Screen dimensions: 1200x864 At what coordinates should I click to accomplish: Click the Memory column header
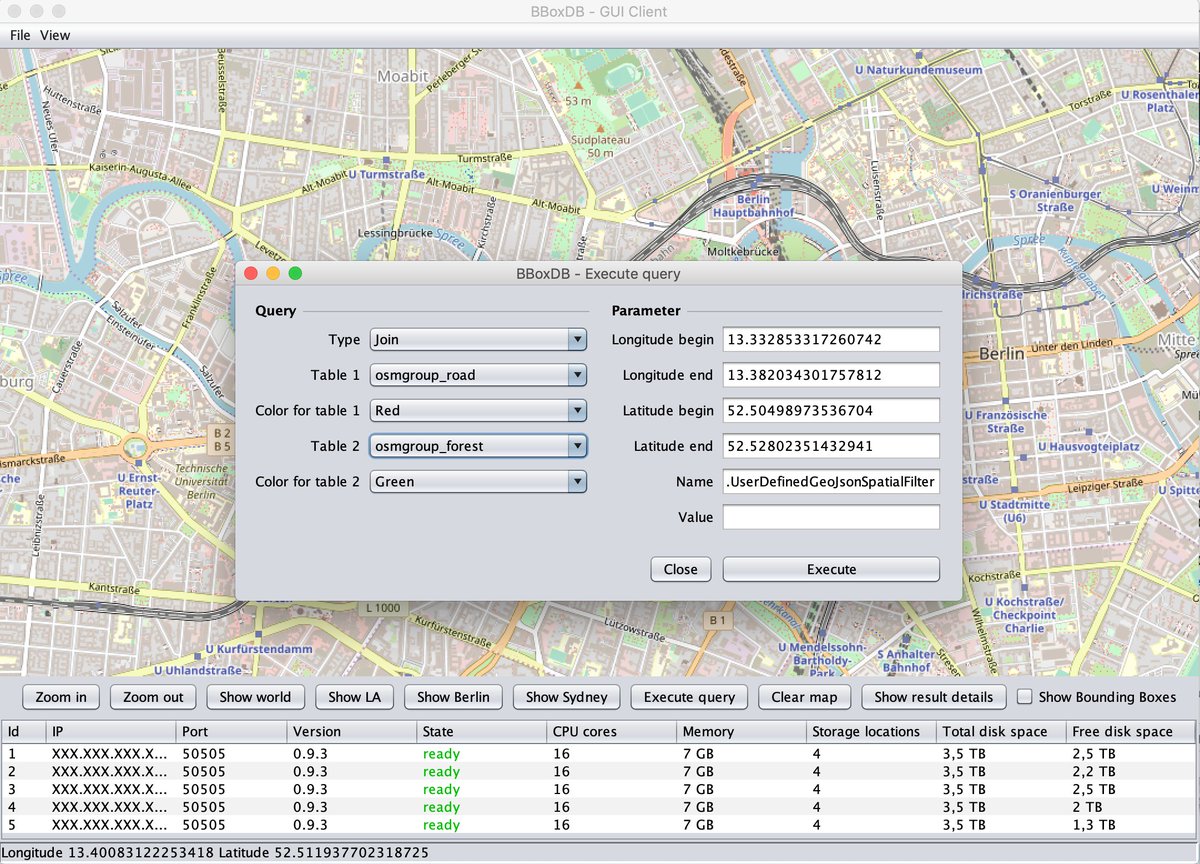pyautogui.click(x=743, y=732)
